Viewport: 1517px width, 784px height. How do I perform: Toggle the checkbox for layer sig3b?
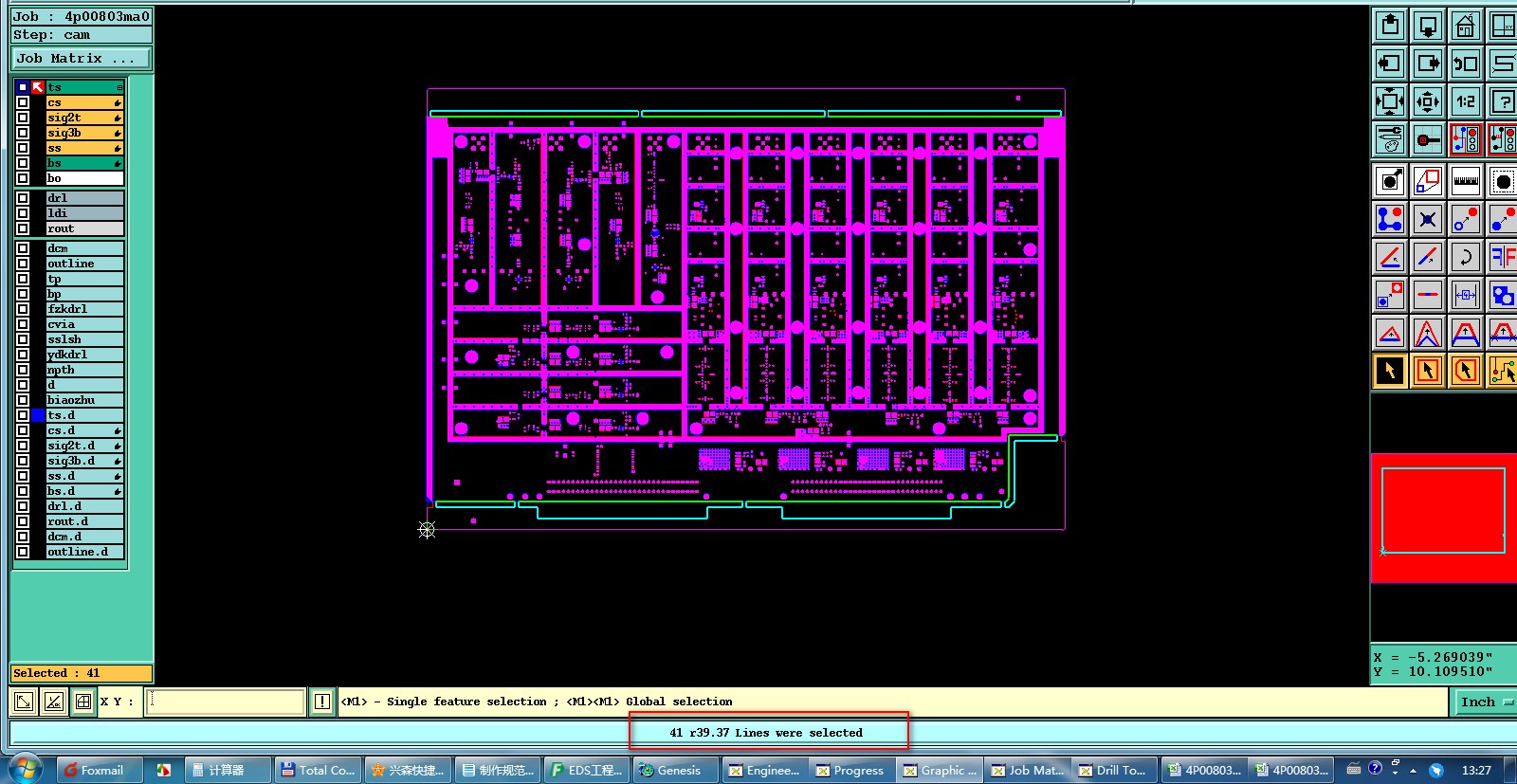coord(23,133)
